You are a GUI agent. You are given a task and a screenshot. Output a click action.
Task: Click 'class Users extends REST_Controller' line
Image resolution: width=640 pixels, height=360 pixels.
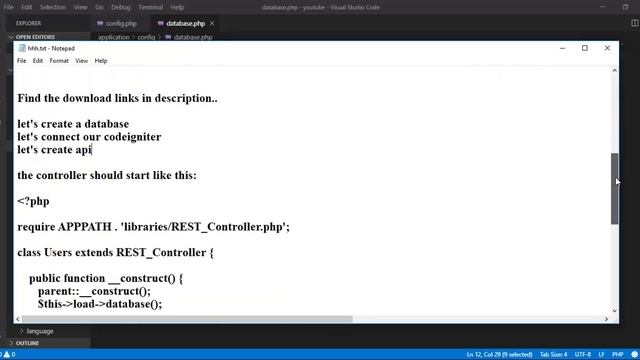[115, 253]
